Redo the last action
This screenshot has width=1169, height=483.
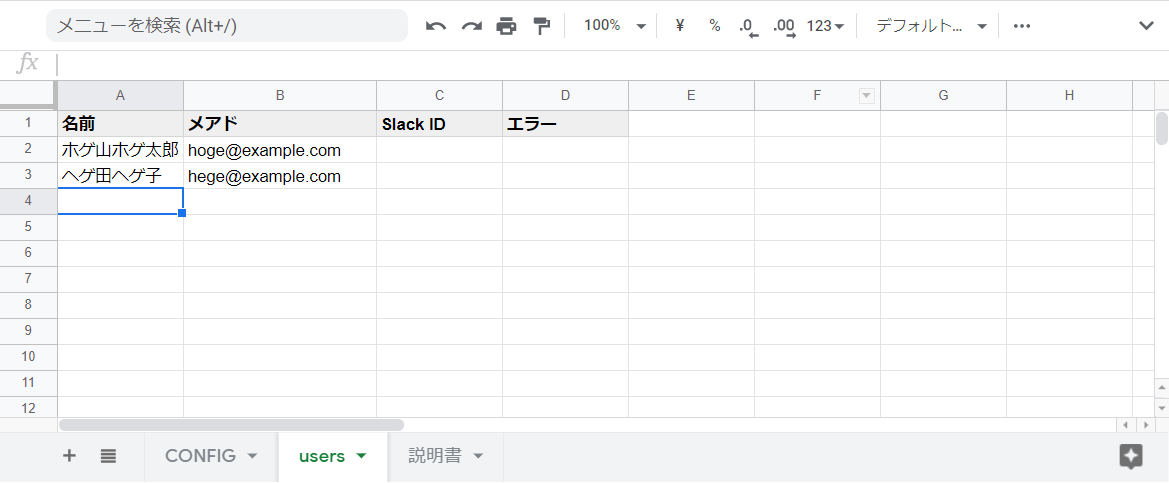click(471, 26)
